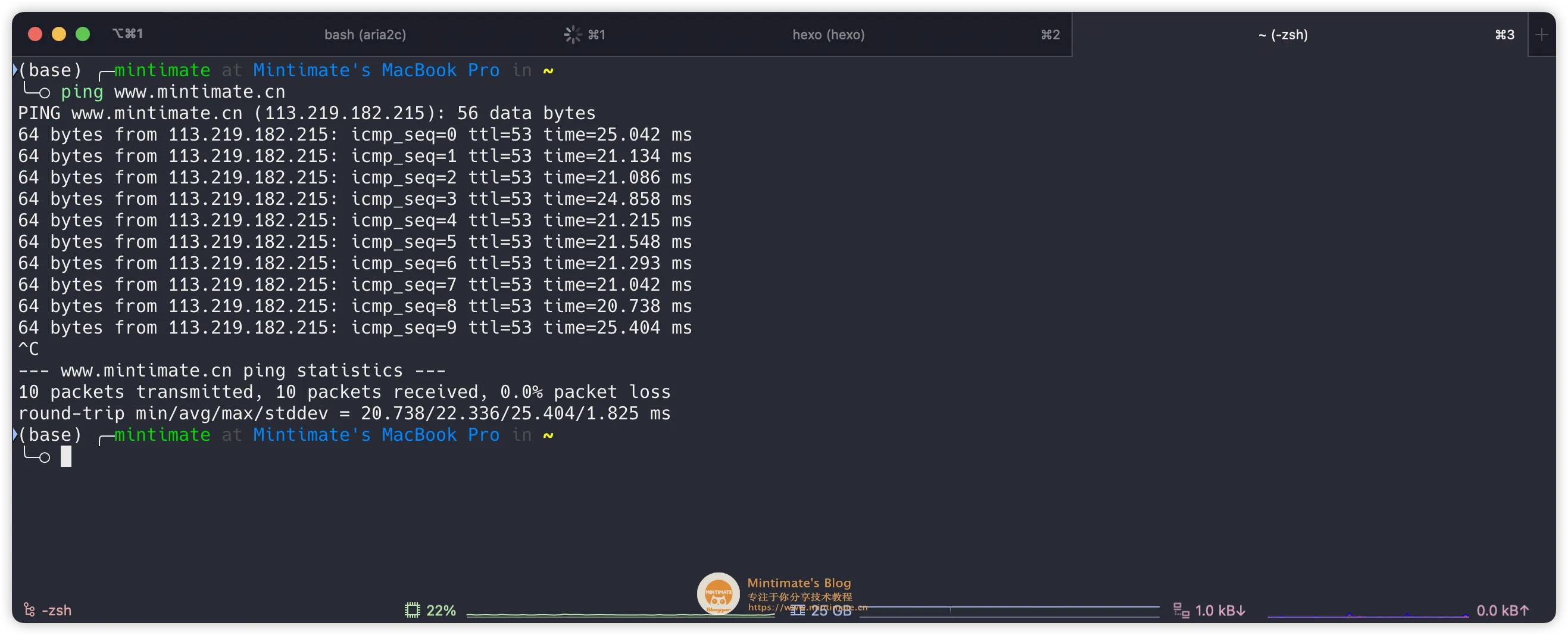The image size is (1568, 635).
Task: Click the ⌘3 shortcut label on zsh tab
Action: [x=1504, y=35]
